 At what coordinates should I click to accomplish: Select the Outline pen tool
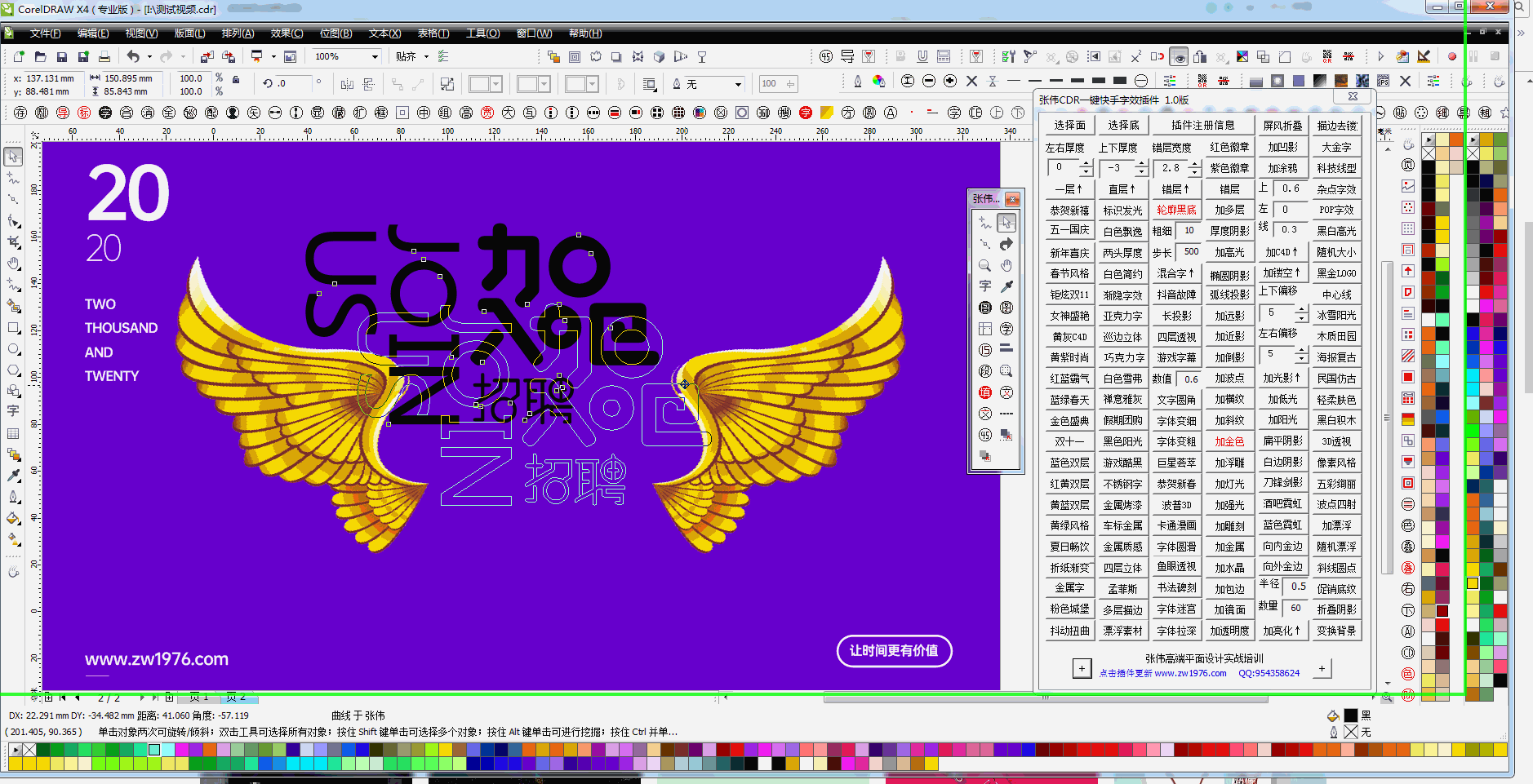tap(13, 497)
